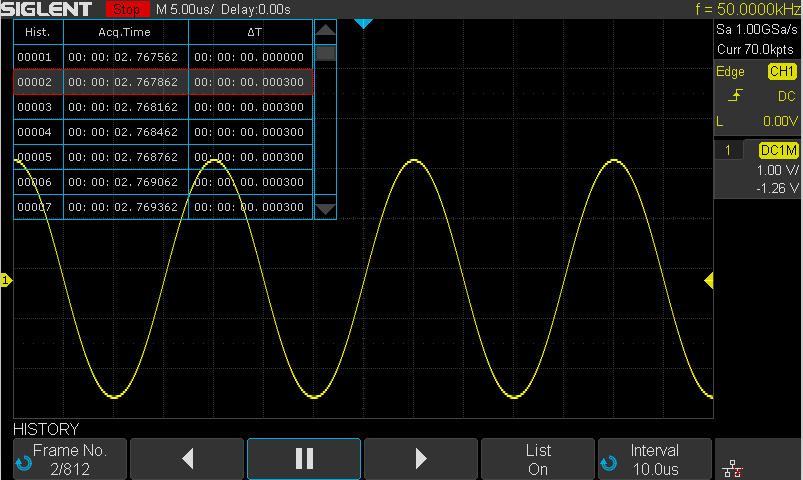Select the Frame No. 2/812 control
803x480 pixels.
pos(70,458)
